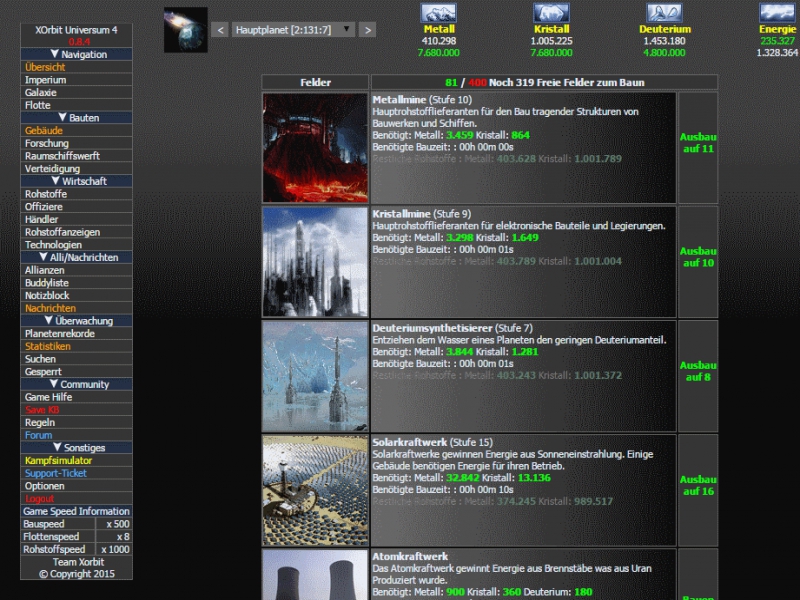This screenshot has height=600, width=800.
Task: Collapse the Wirtschaft menu section
Action: pyautogui.click(x=77, y=181)
